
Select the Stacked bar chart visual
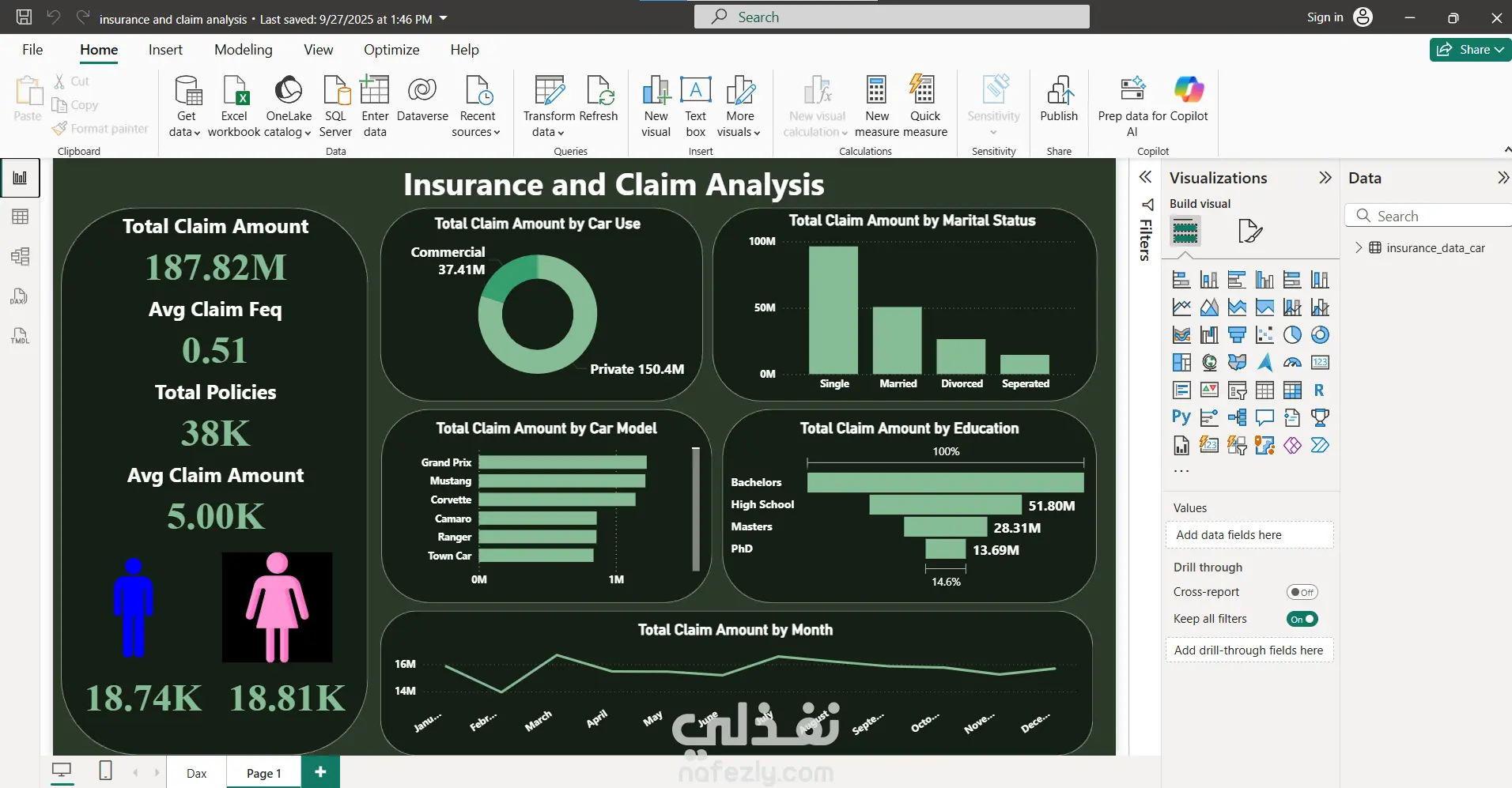point(1181,280)
